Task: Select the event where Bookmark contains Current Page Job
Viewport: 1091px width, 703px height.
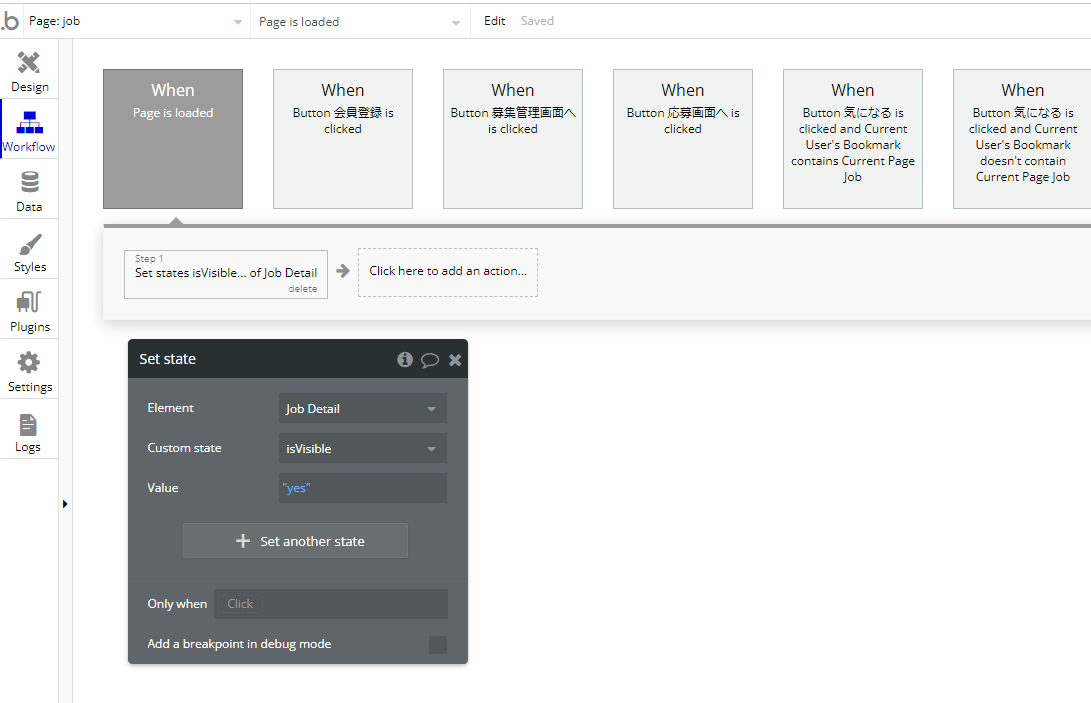Action: click(852, 139)
